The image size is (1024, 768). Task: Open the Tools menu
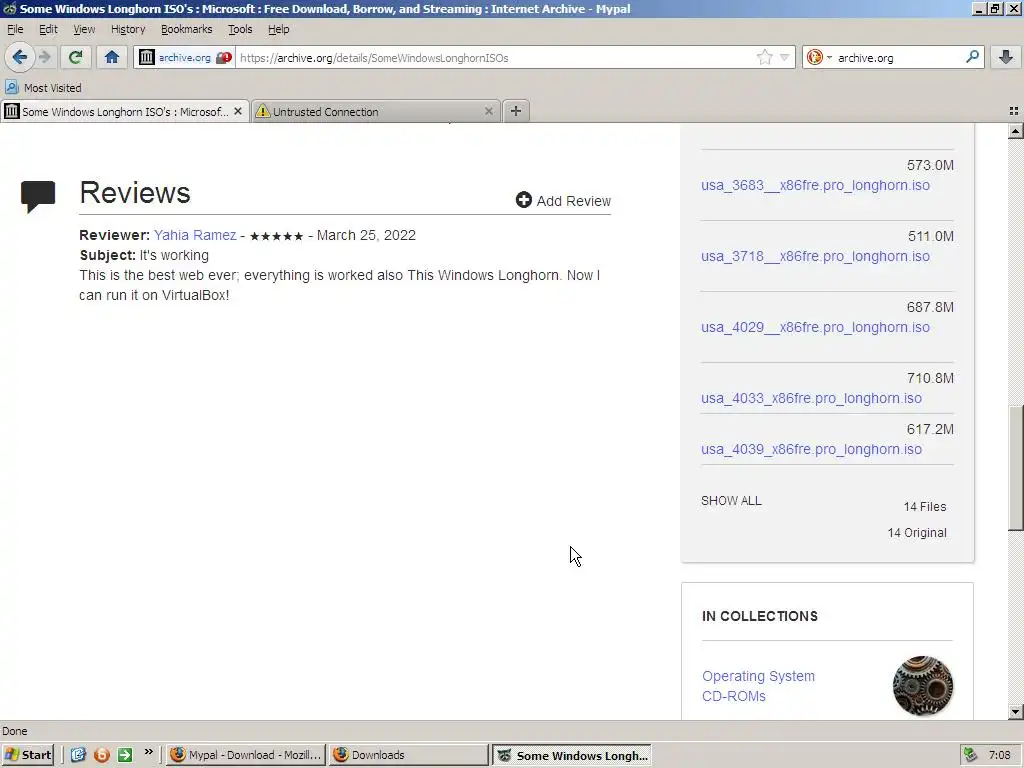[240, 29]
